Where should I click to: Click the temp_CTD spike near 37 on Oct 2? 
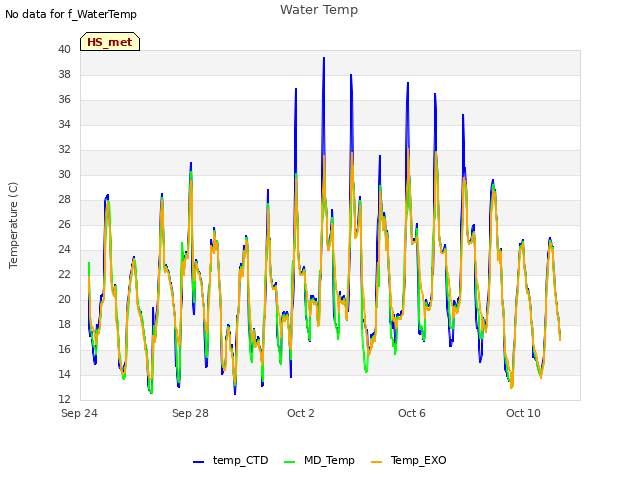coord(296,89)
